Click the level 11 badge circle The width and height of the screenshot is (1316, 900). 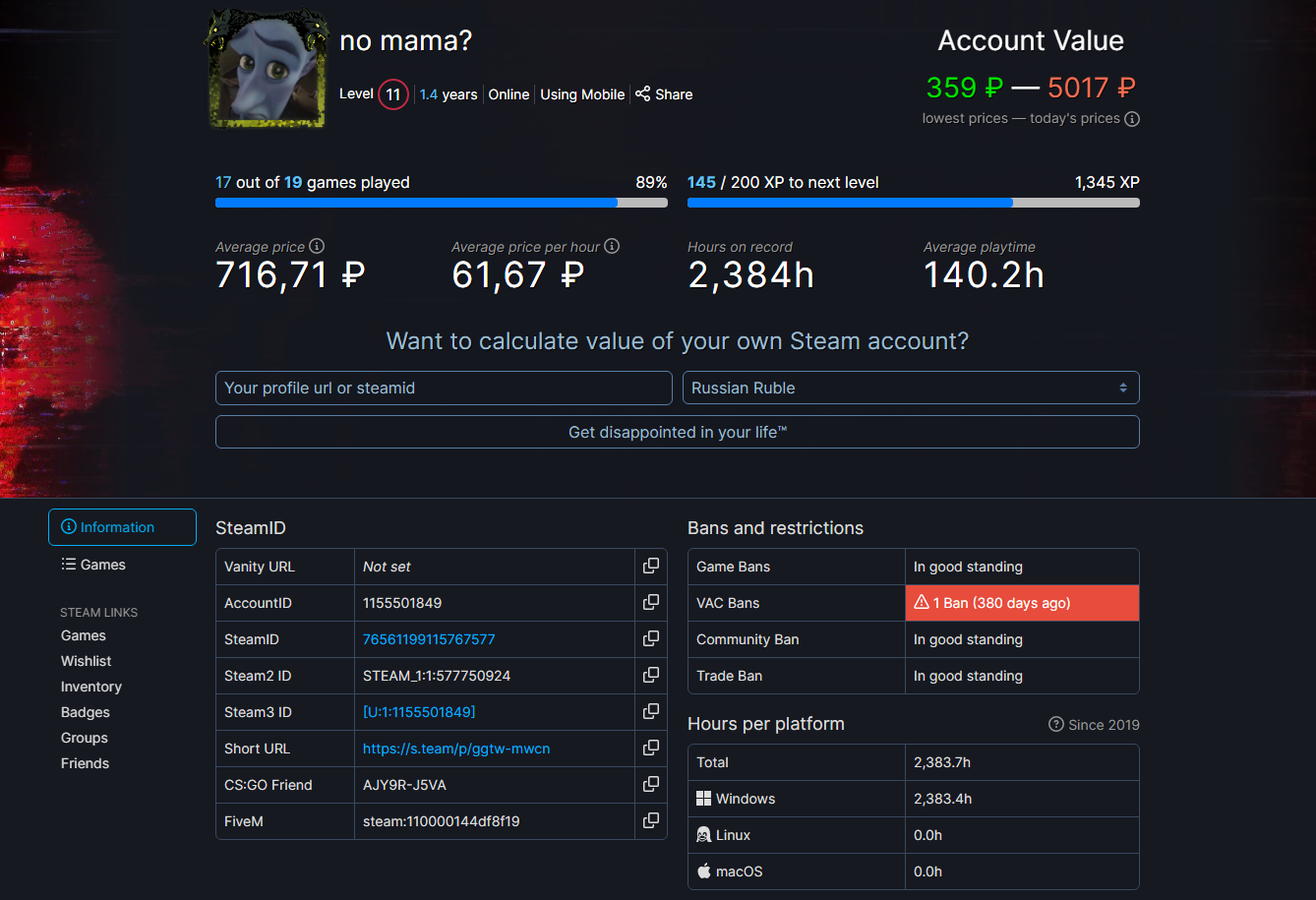[x=393, y=94]
